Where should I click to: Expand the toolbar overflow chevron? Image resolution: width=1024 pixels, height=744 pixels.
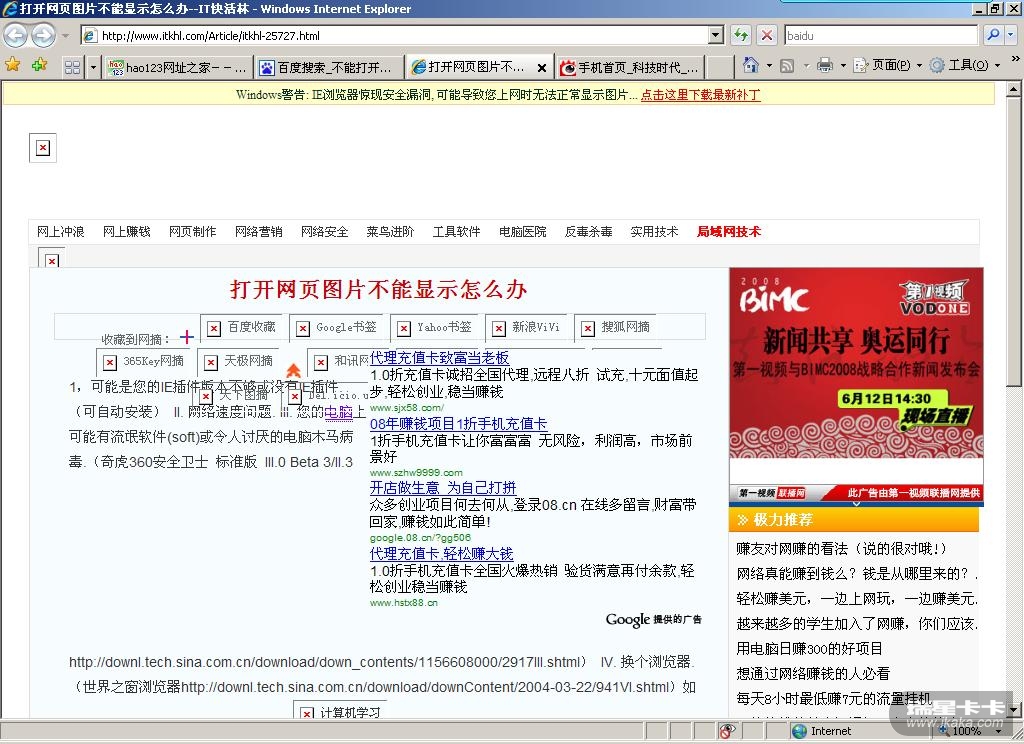coord(1015,59)
